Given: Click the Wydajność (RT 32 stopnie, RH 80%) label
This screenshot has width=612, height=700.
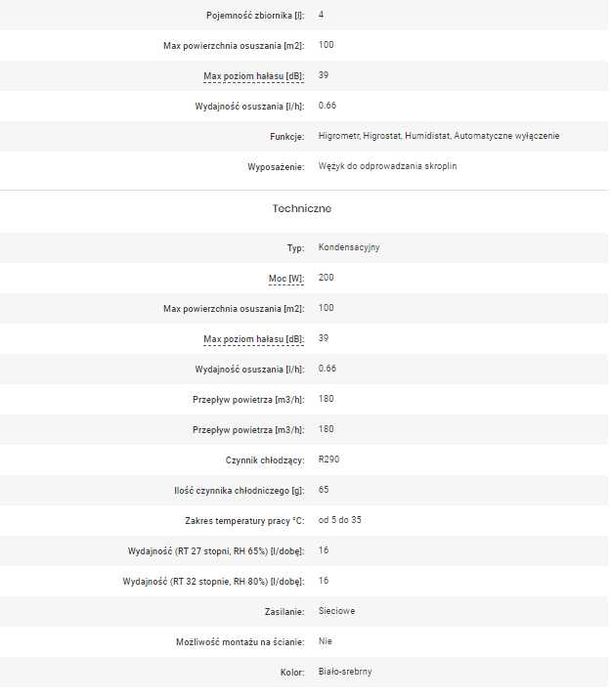Looking at the screenshot, I should pyautogui.click(x=213, y=581).
